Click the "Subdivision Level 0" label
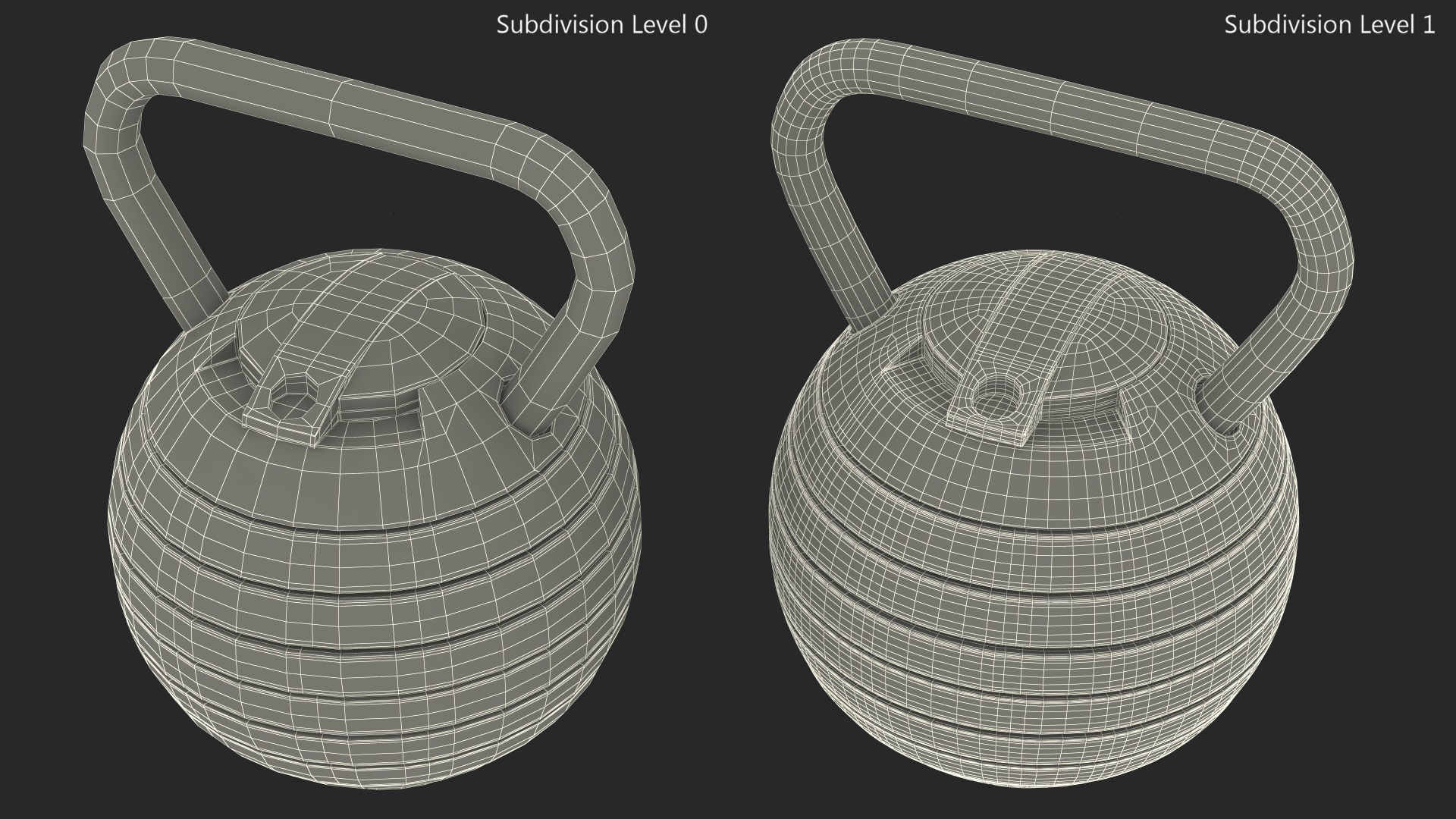This screenshot has height=819, width=1456. coord(601,24)
